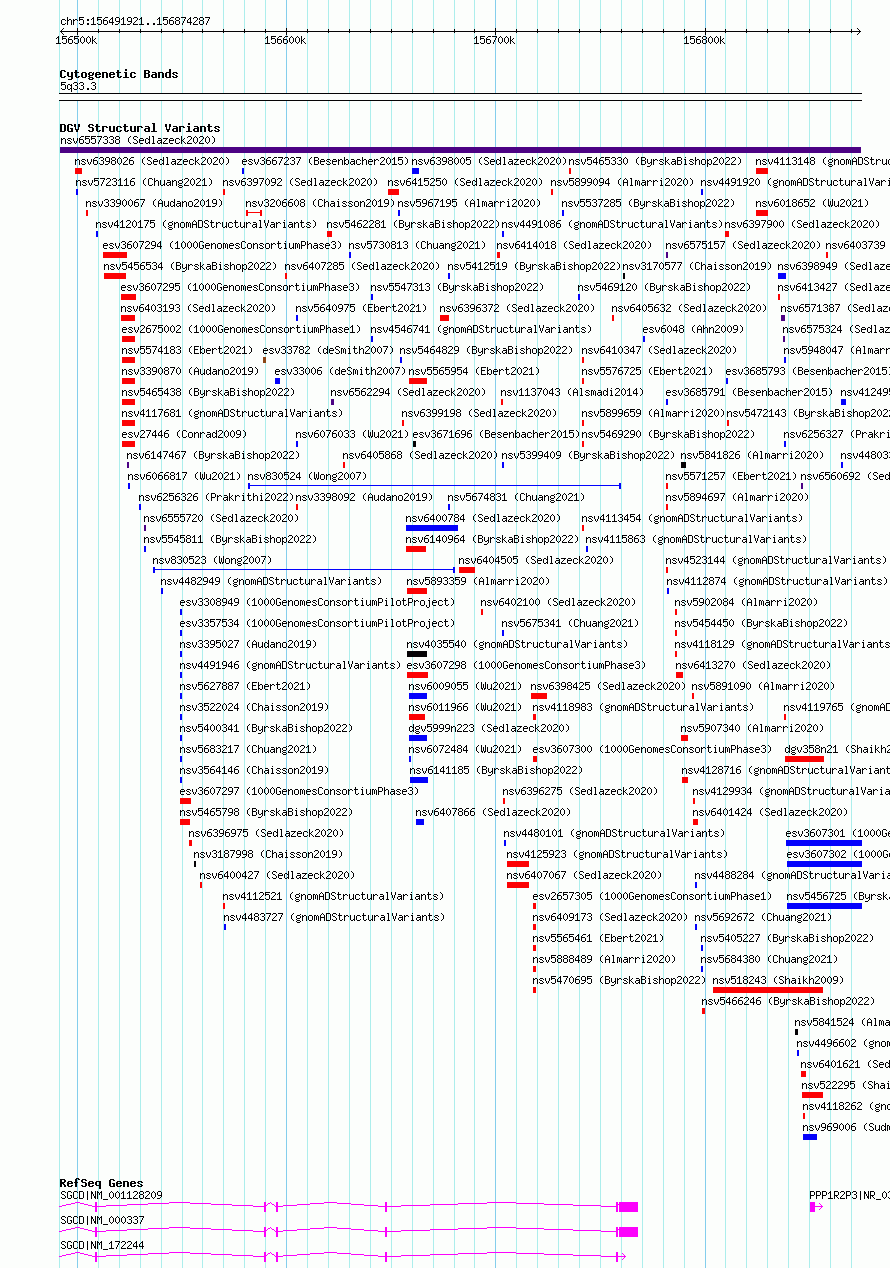Open variant nsv4483727 (gnomADStructuralVariants)
This screenshot has width=890, height=1268.
click(333, 917)
